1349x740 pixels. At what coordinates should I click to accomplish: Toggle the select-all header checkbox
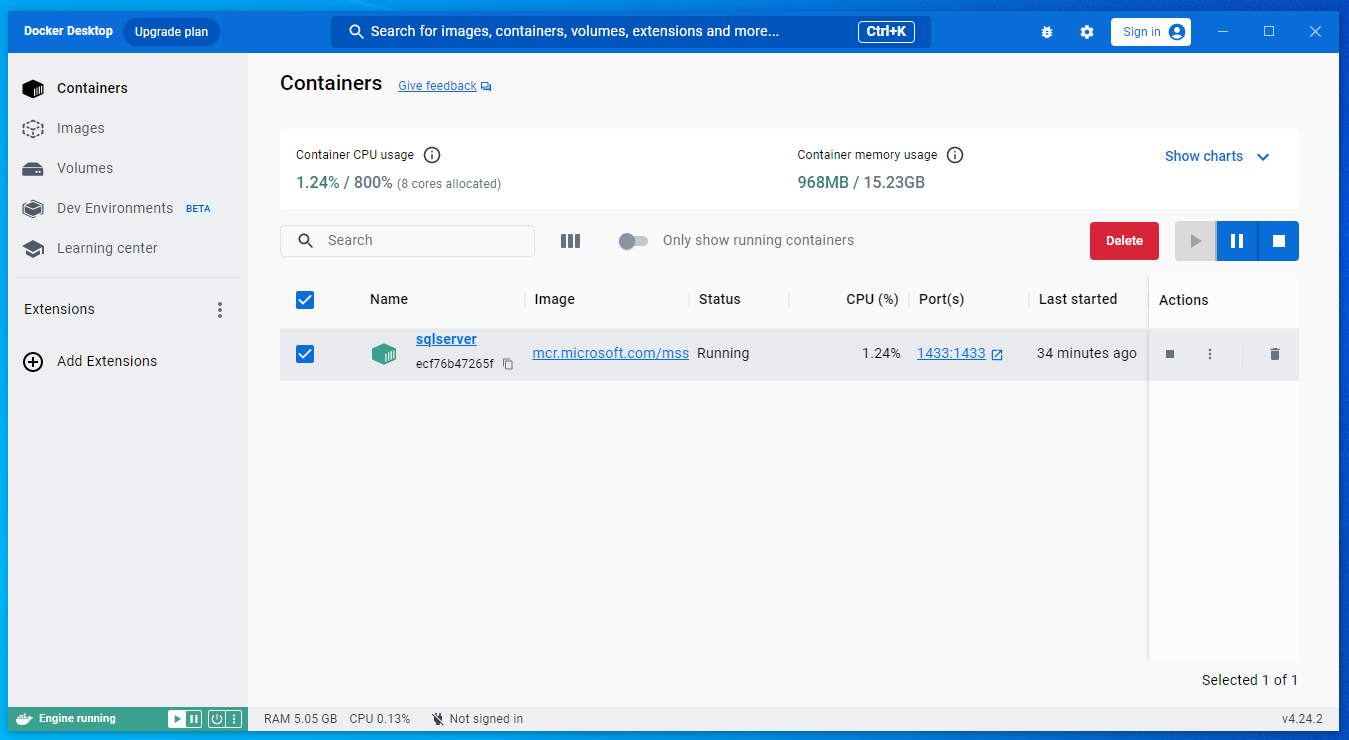(x=305, y=300)
